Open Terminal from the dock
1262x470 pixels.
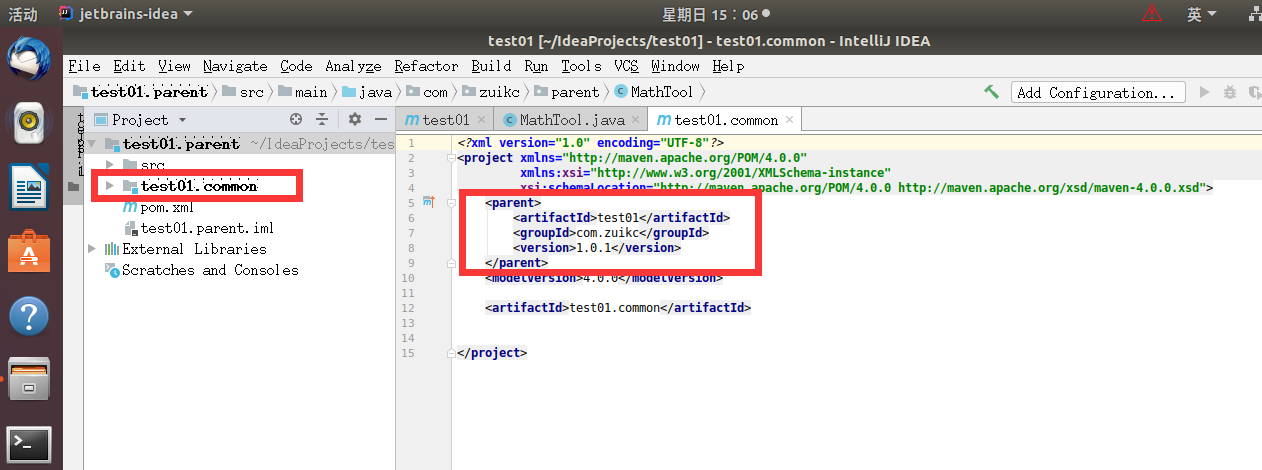tap(29, 444)
